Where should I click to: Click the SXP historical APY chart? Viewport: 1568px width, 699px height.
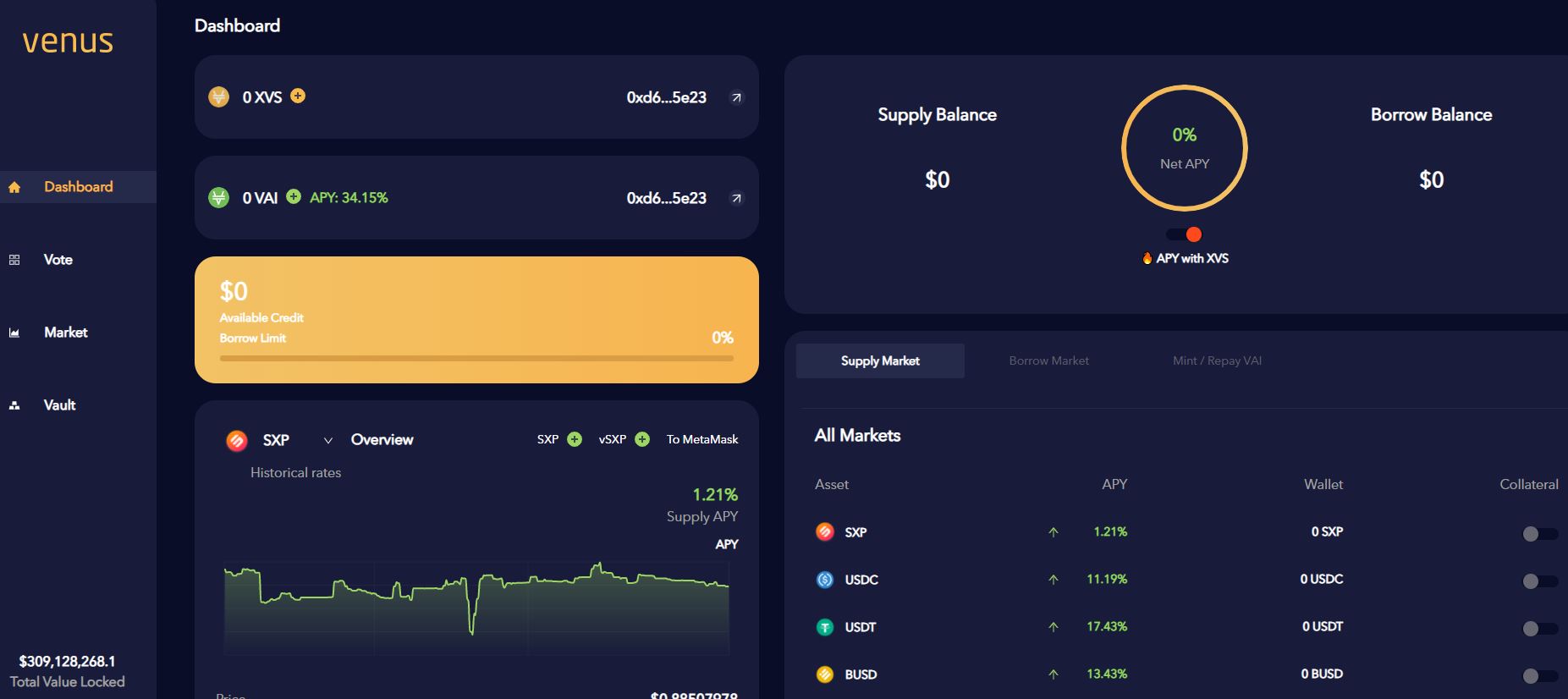click(476, 608)
